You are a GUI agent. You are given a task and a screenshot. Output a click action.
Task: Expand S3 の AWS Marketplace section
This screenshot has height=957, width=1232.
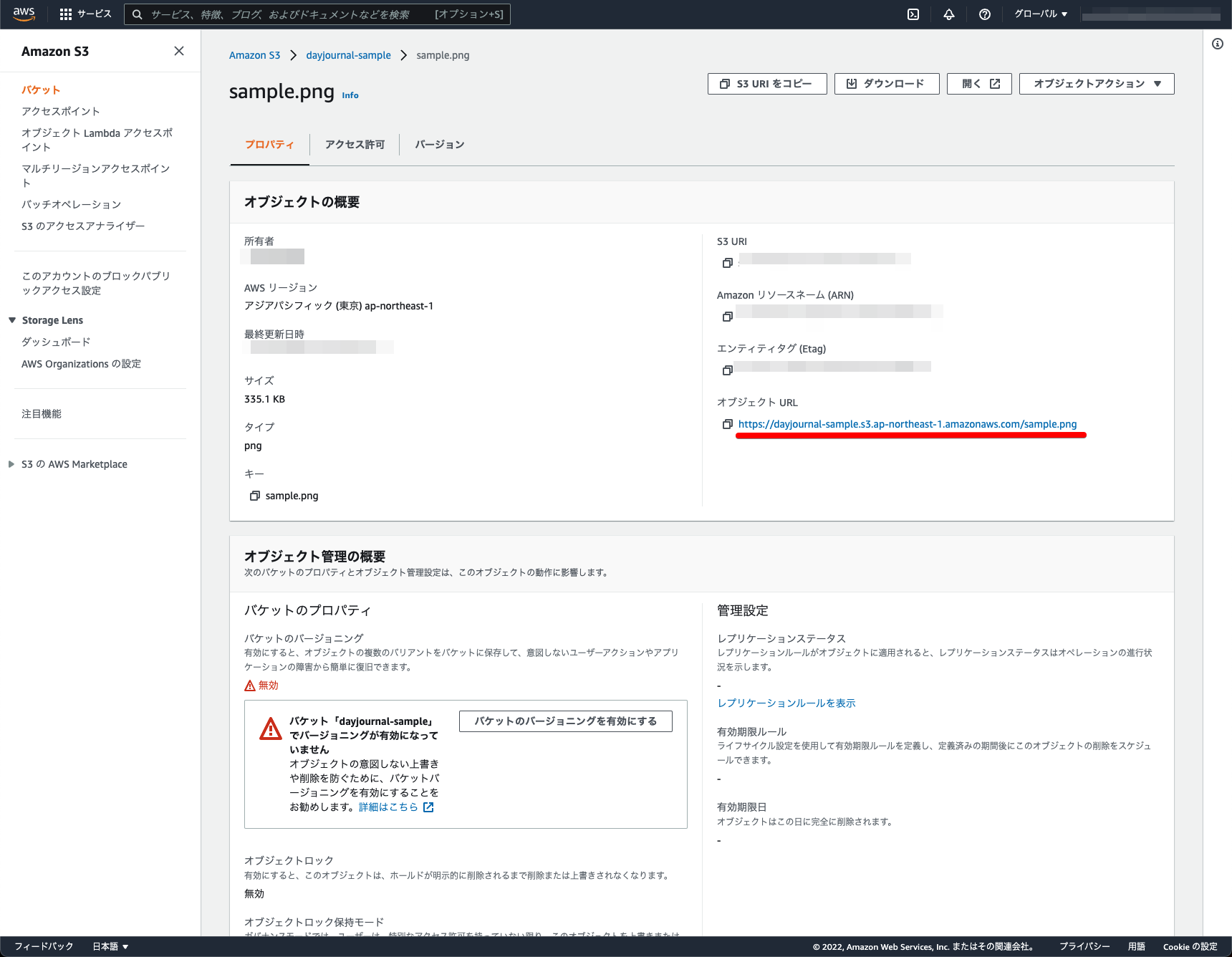coord(11,464)
